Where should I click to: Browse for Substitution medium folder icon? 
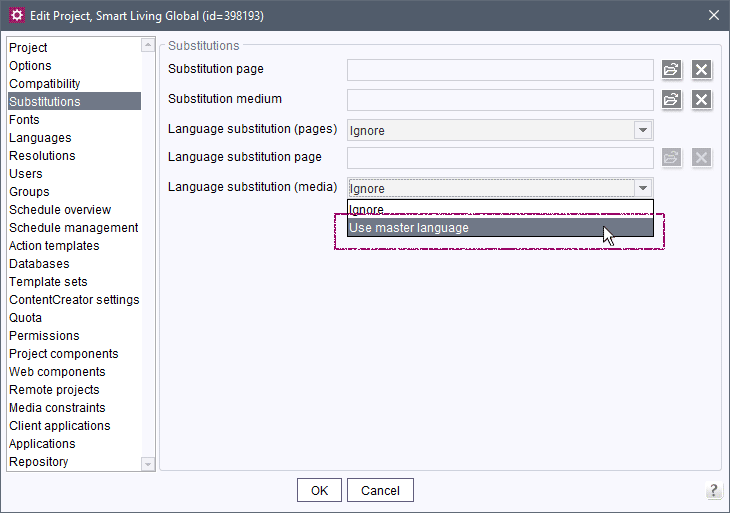pyautogui.click(x=671, y=100)
